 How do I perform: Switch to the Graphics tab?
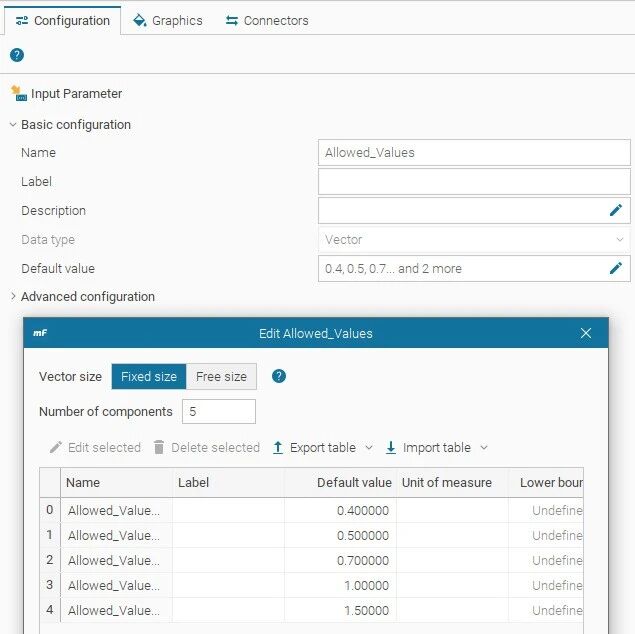168,21
